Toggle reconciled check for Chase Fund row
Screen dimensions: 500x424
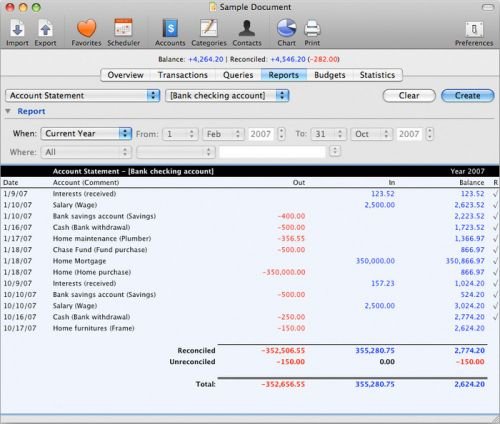(495, 250)
